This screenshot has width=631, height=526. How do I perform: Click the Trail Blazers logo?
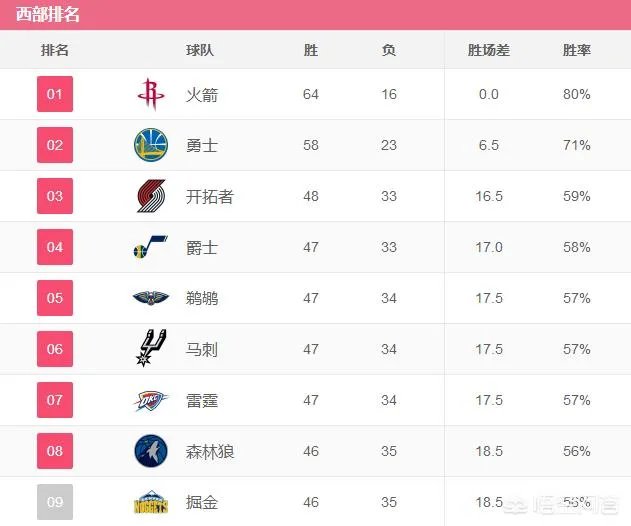[150, 196]
